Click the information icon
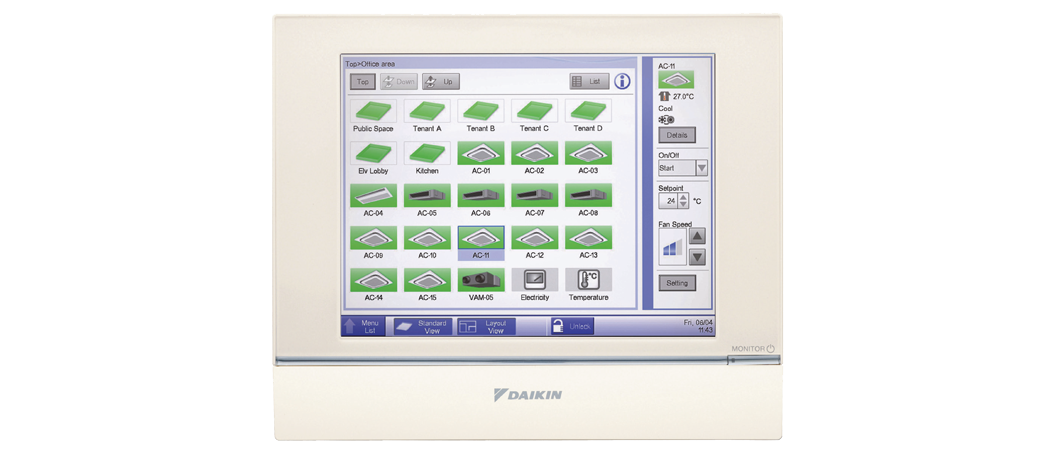 pyautogui.click(x=622, y=81)
